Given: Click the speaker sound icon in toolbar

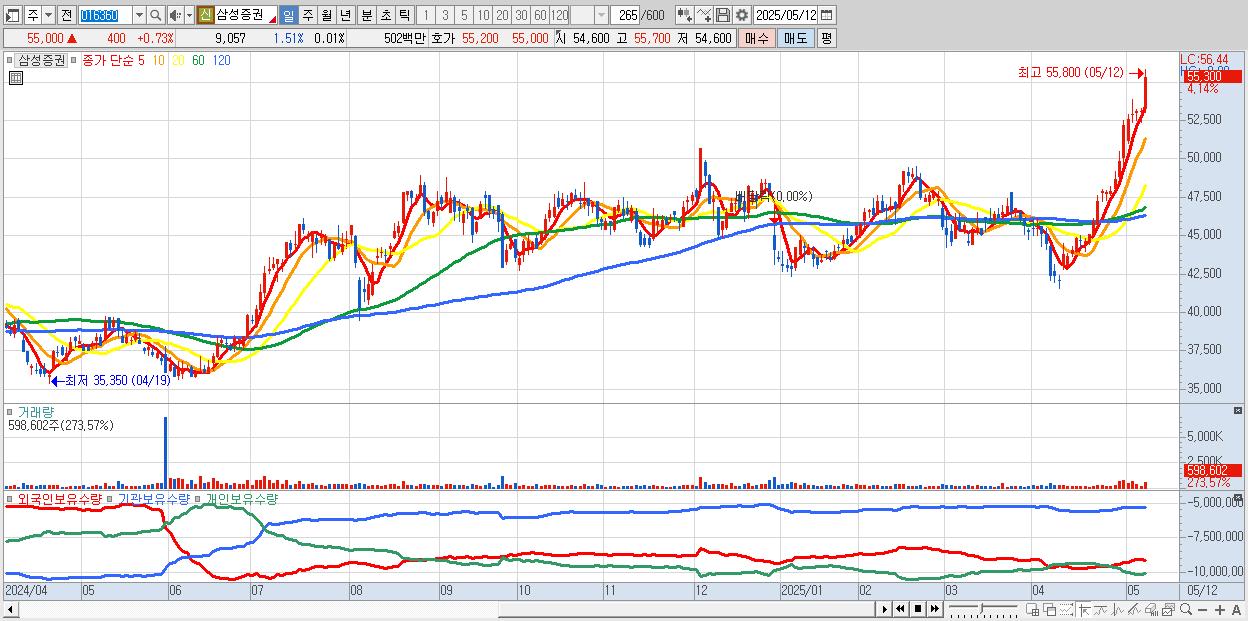Looking at the screenshot, I should 175,15.
